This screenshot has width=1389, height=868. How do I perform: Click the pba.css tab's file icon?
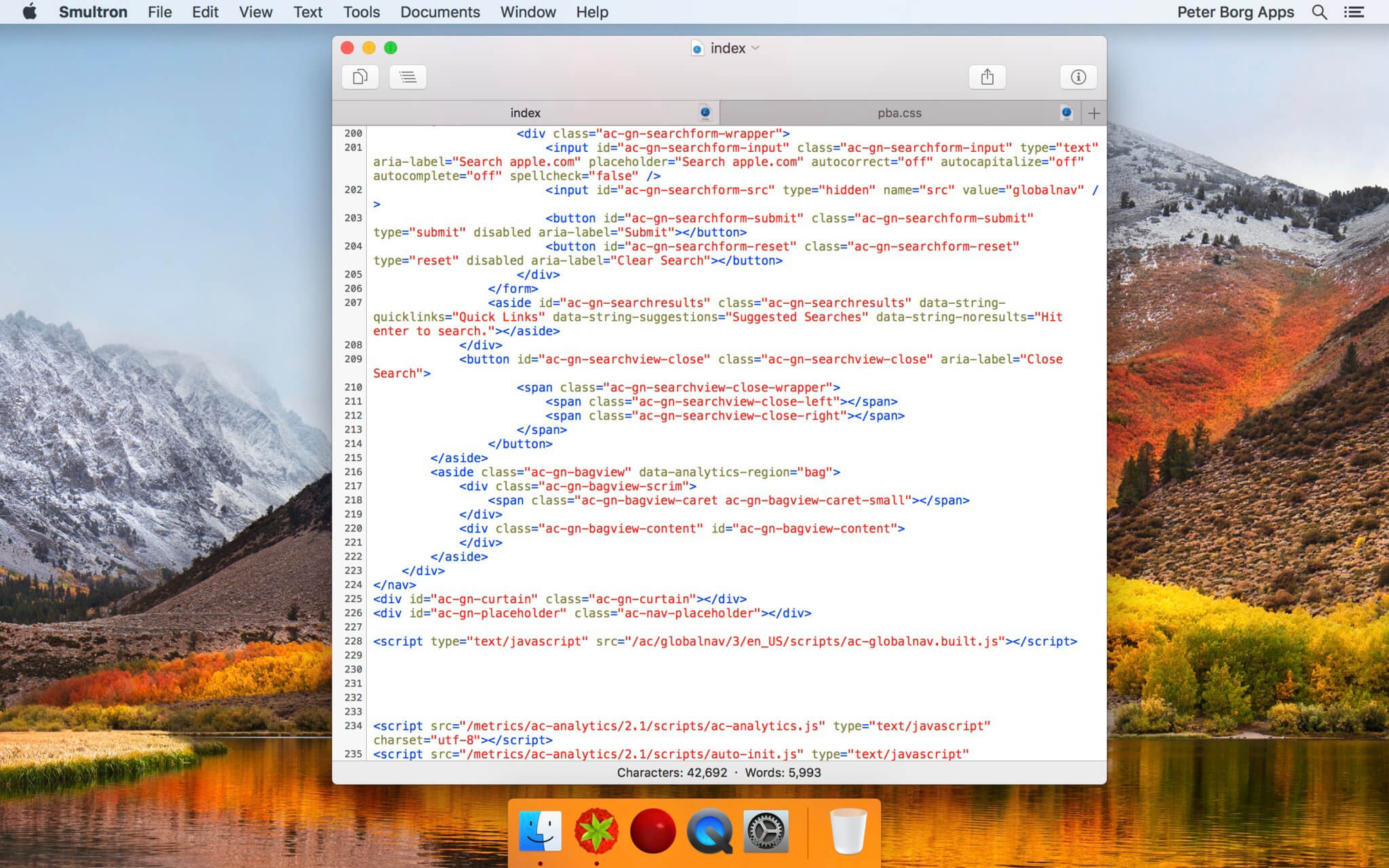pyautogui.click(x=1066, y=113)
